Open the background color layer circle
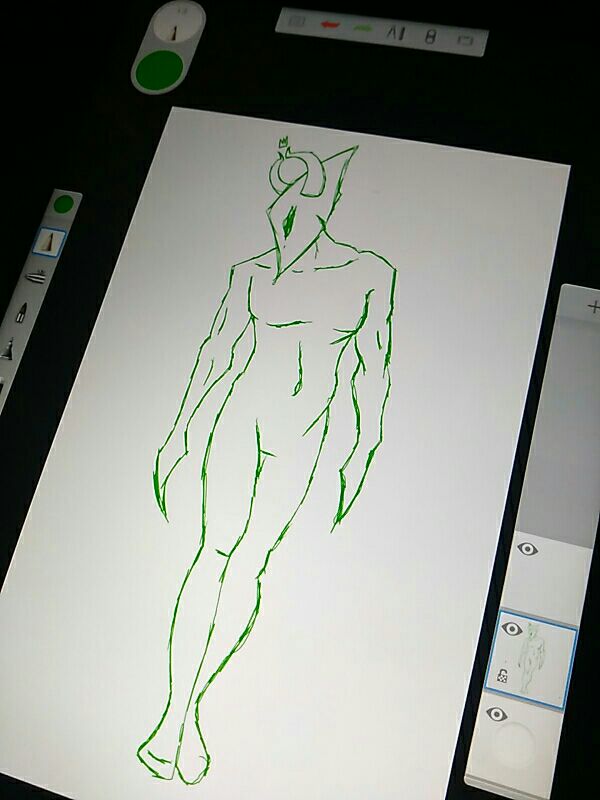Image resolution: width=600 pixels, height=800 pixels. (514, 744)
